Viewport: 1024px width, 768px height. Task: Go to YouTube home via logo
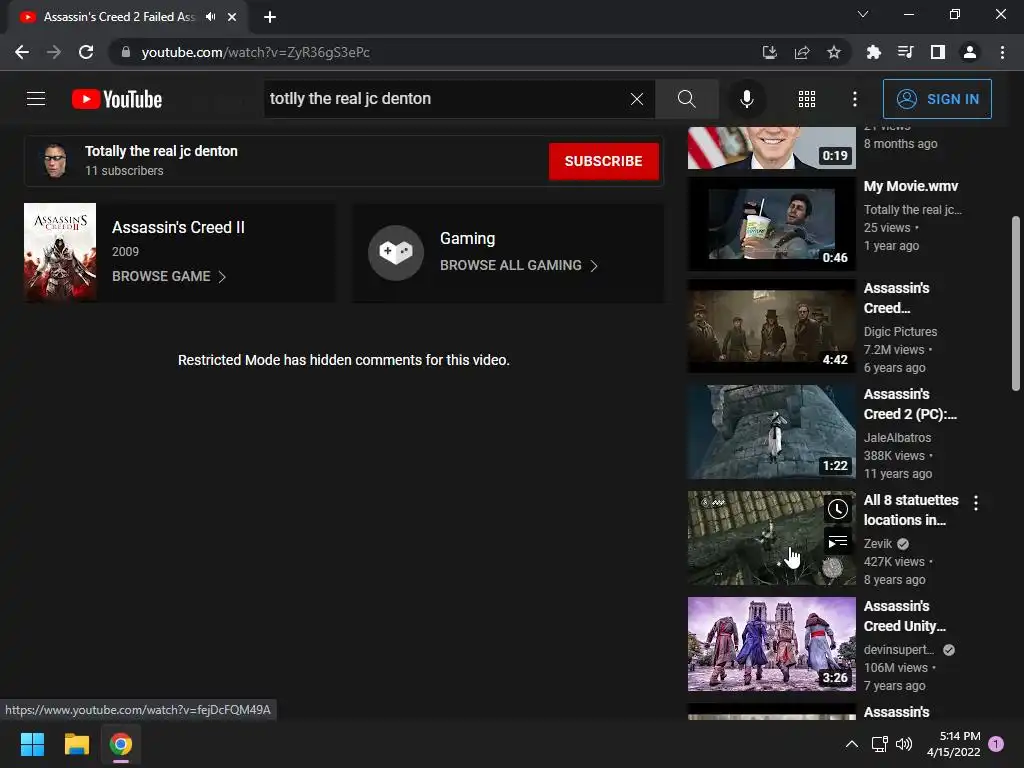pyautogui.click(x=117, y=99)
